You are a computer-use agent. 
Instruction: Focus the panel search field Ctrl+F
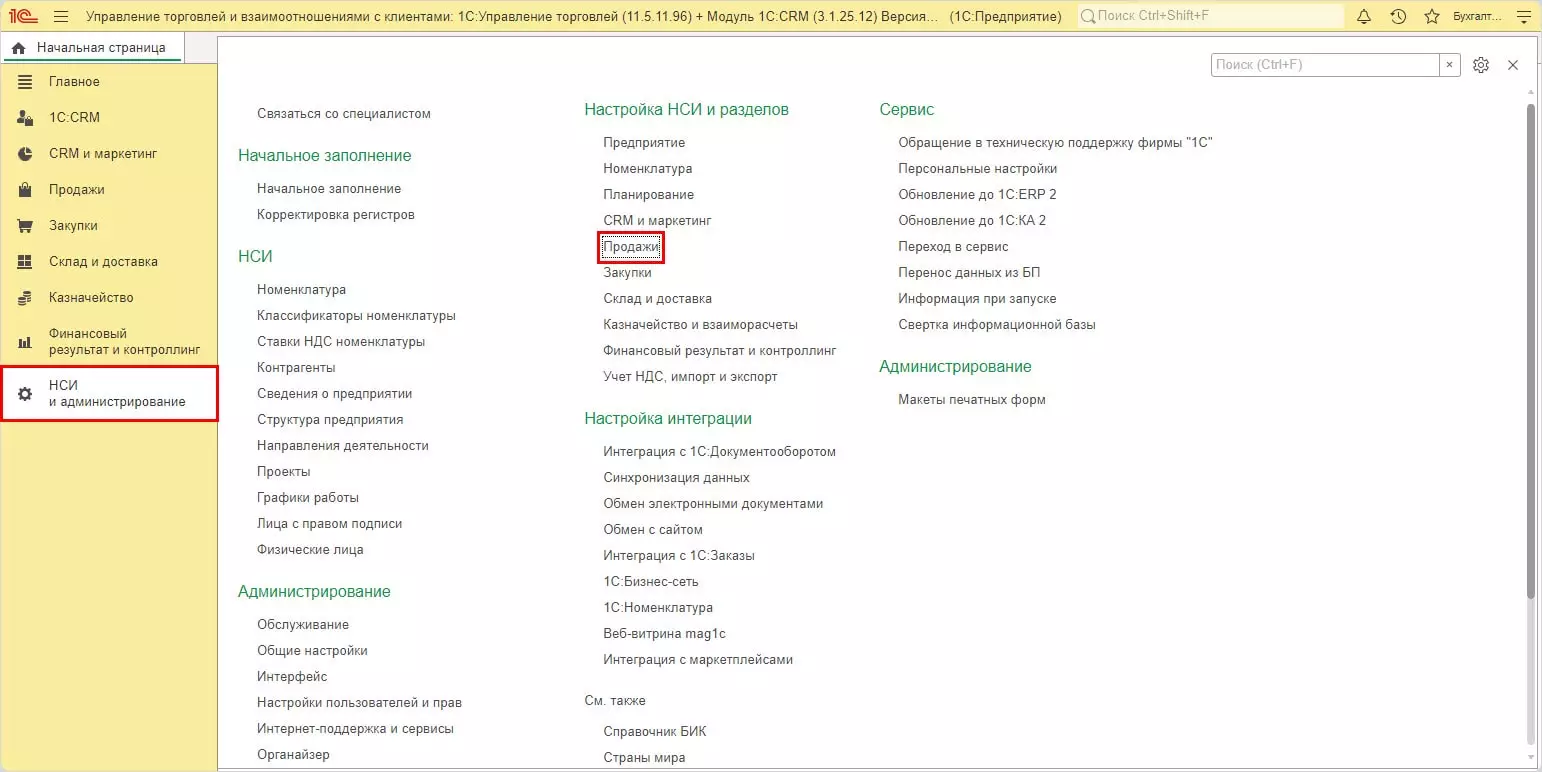coord(1326,65)
